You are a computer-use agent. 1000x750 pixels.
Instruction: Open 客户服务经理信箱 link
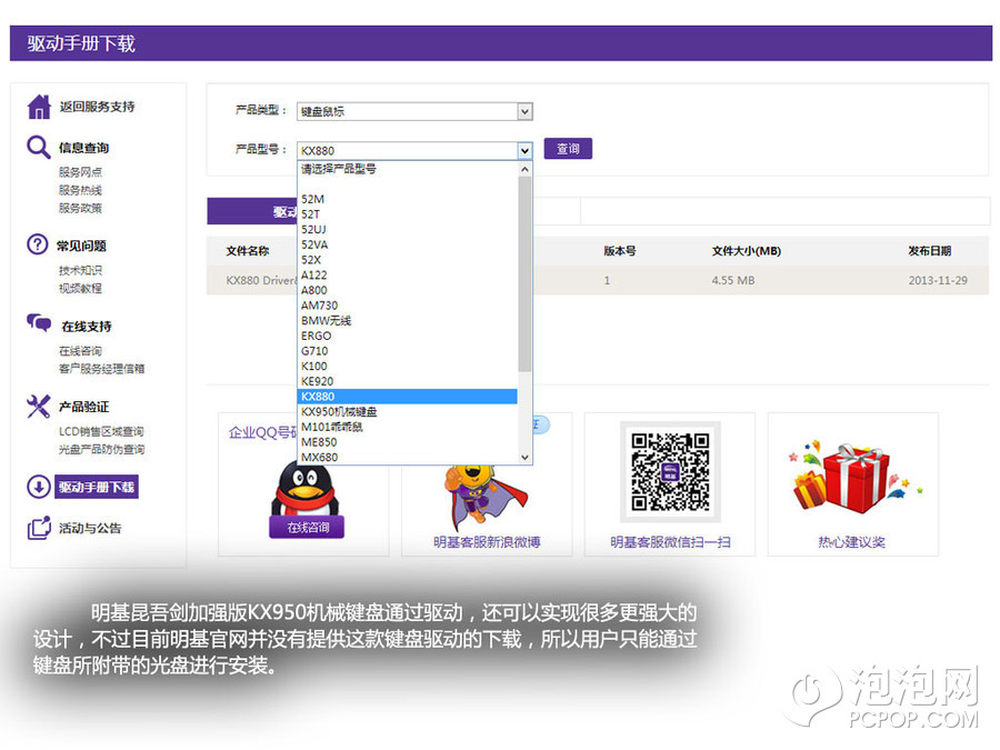101,369
